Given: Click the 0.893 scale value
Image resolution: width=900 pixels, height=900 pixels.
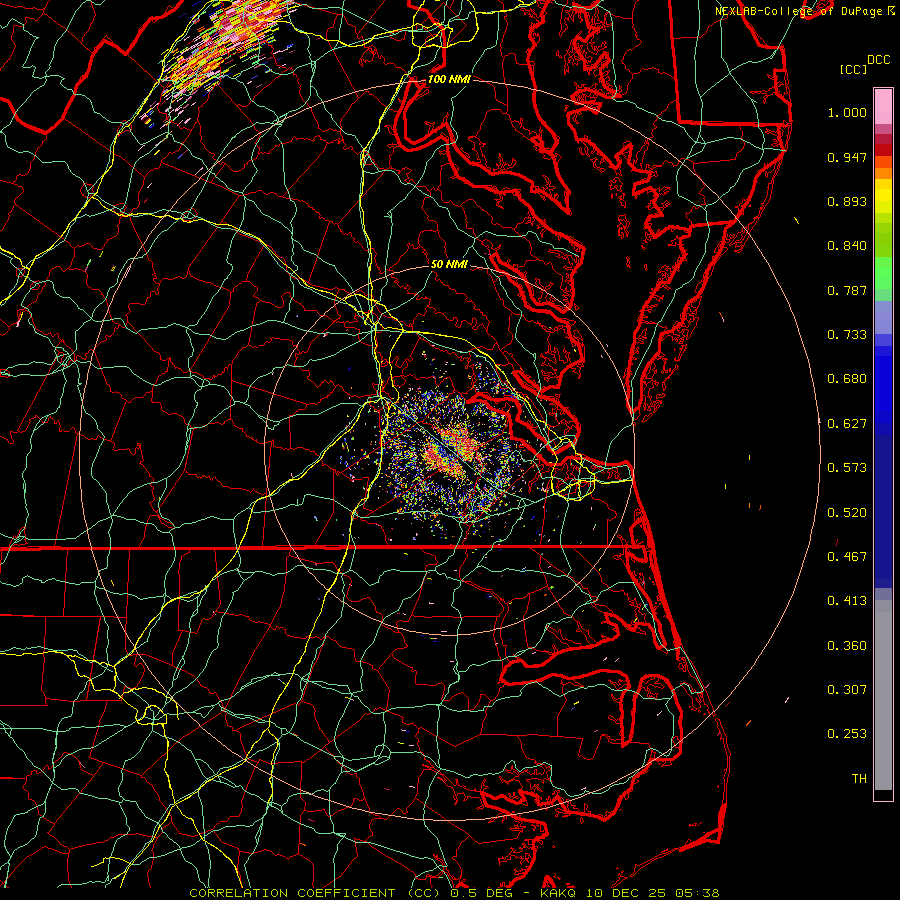Looking at the screenshot, I should point(847,201).
